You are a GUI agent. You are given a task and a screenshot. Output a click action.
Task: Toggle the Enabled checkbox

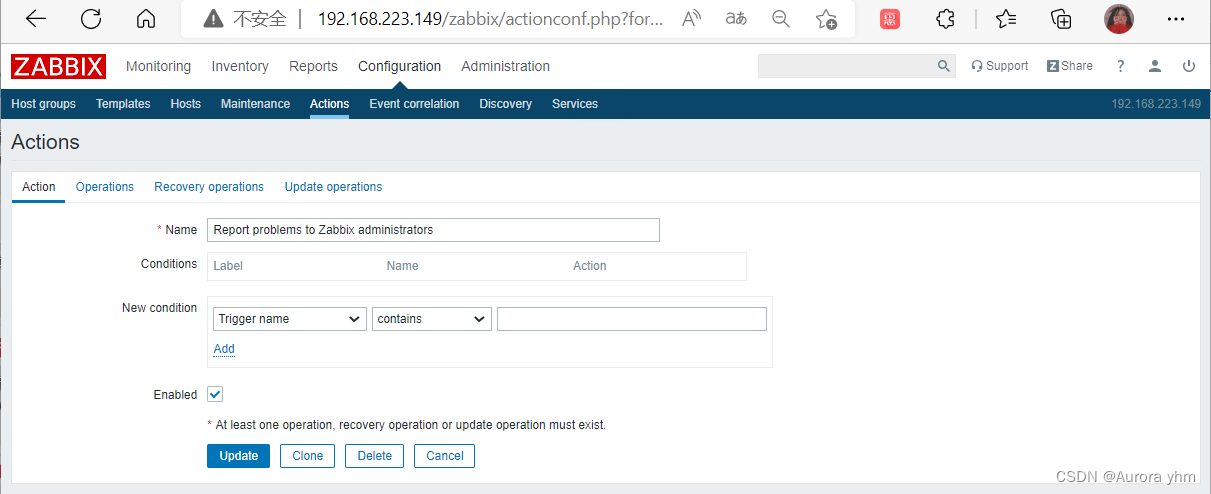[x=215, y=394]
